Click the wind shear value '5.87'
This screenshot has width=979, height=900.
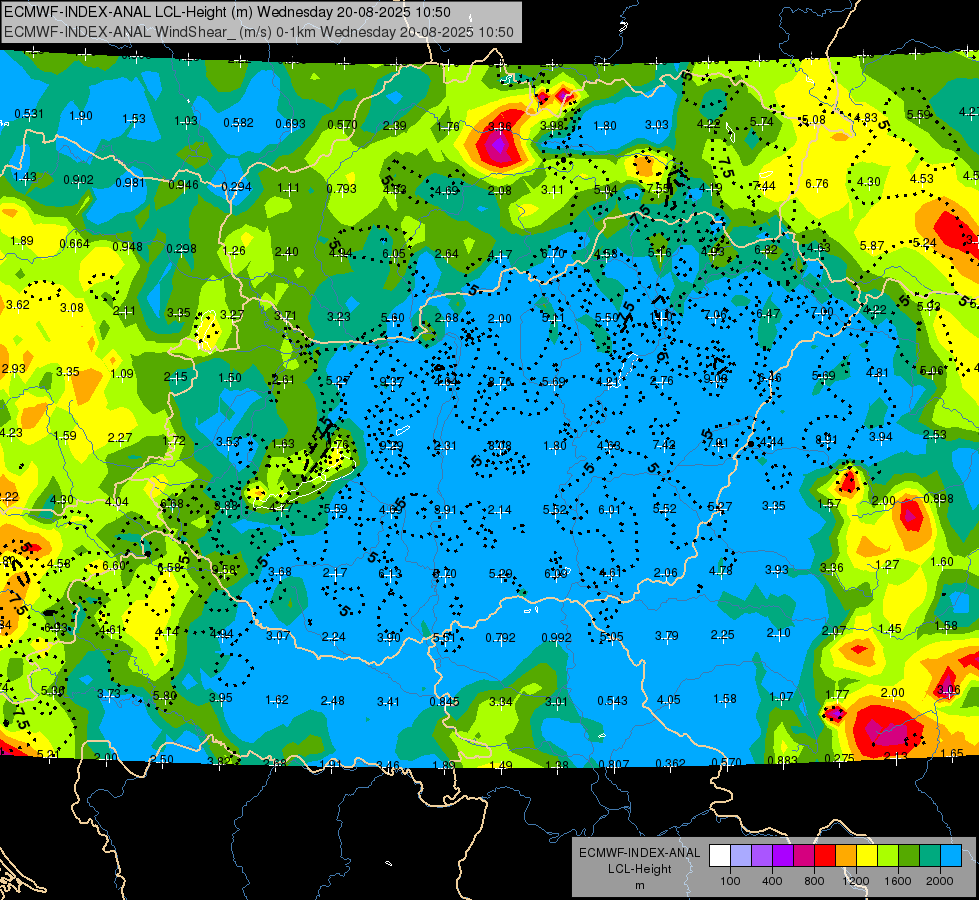coord(872,246)
